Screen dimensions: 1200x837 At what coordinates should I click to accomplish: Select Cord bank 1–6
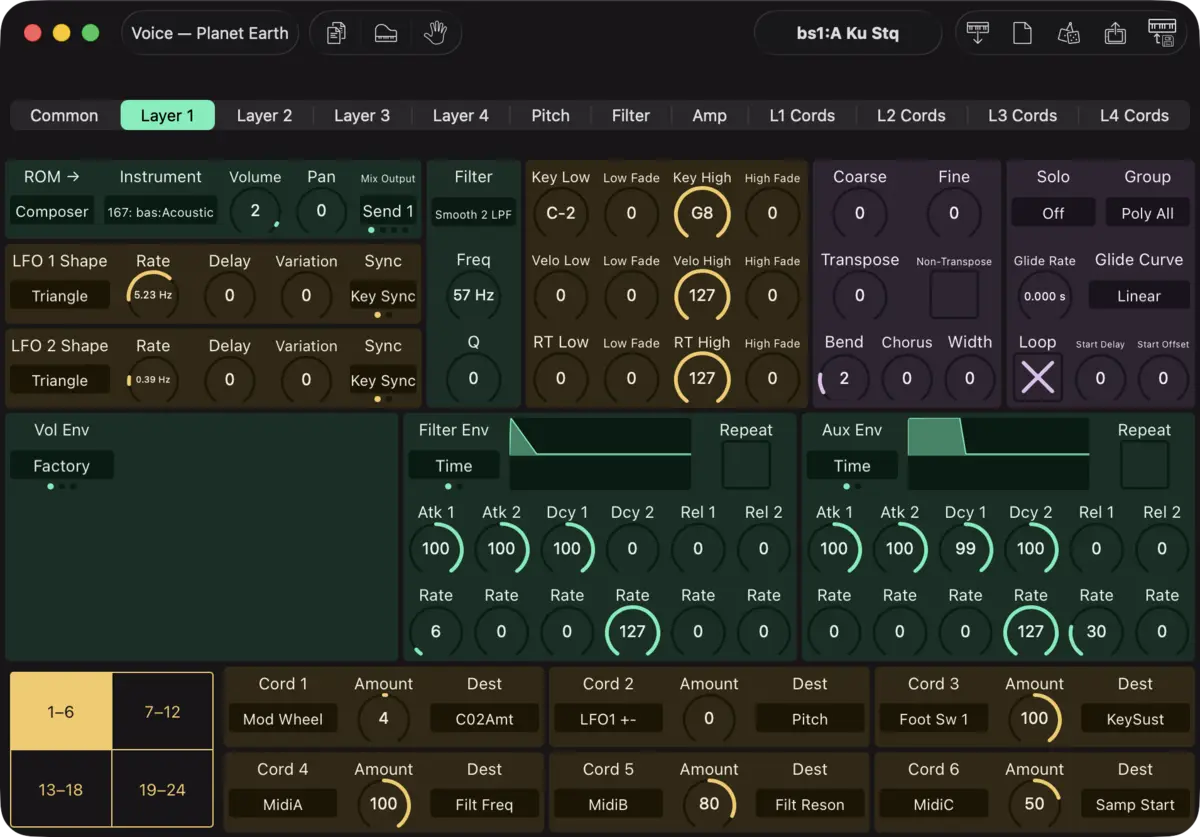point(61,712)
